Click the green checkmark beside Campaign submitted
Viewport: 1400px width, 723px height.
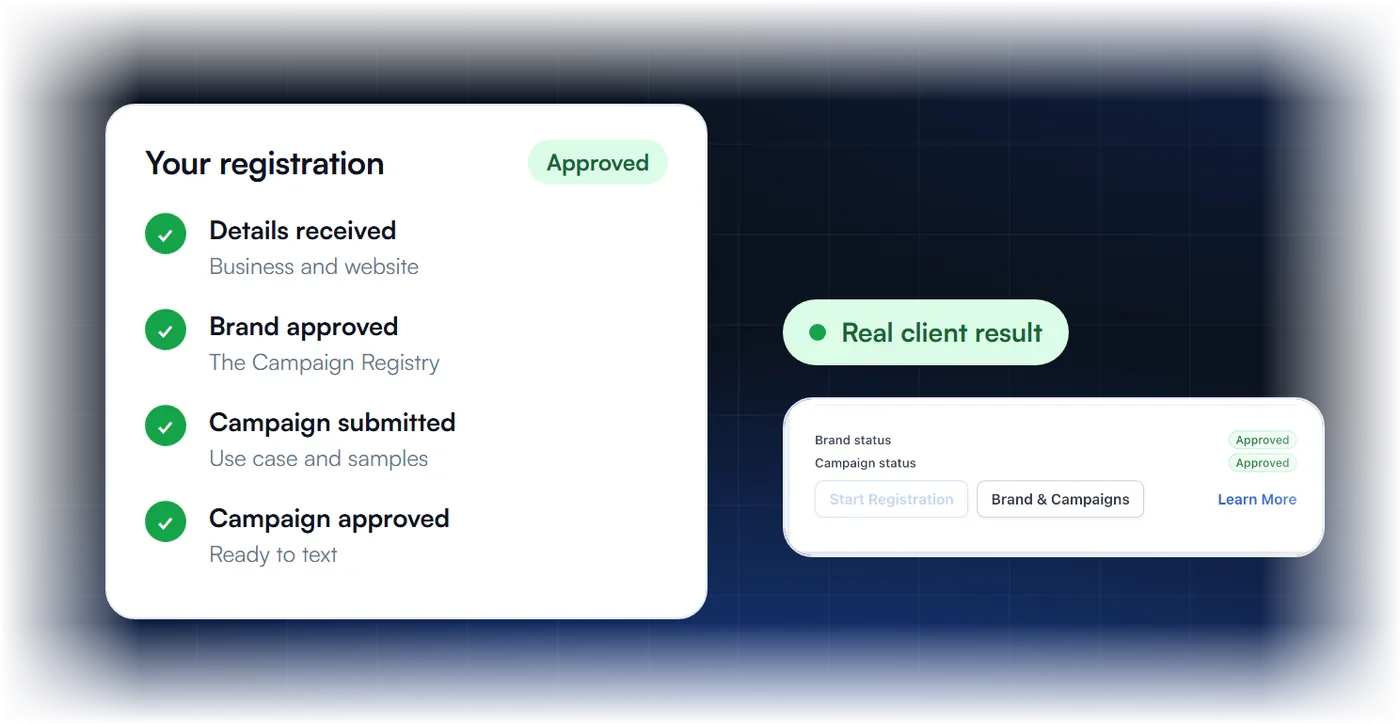165,426
